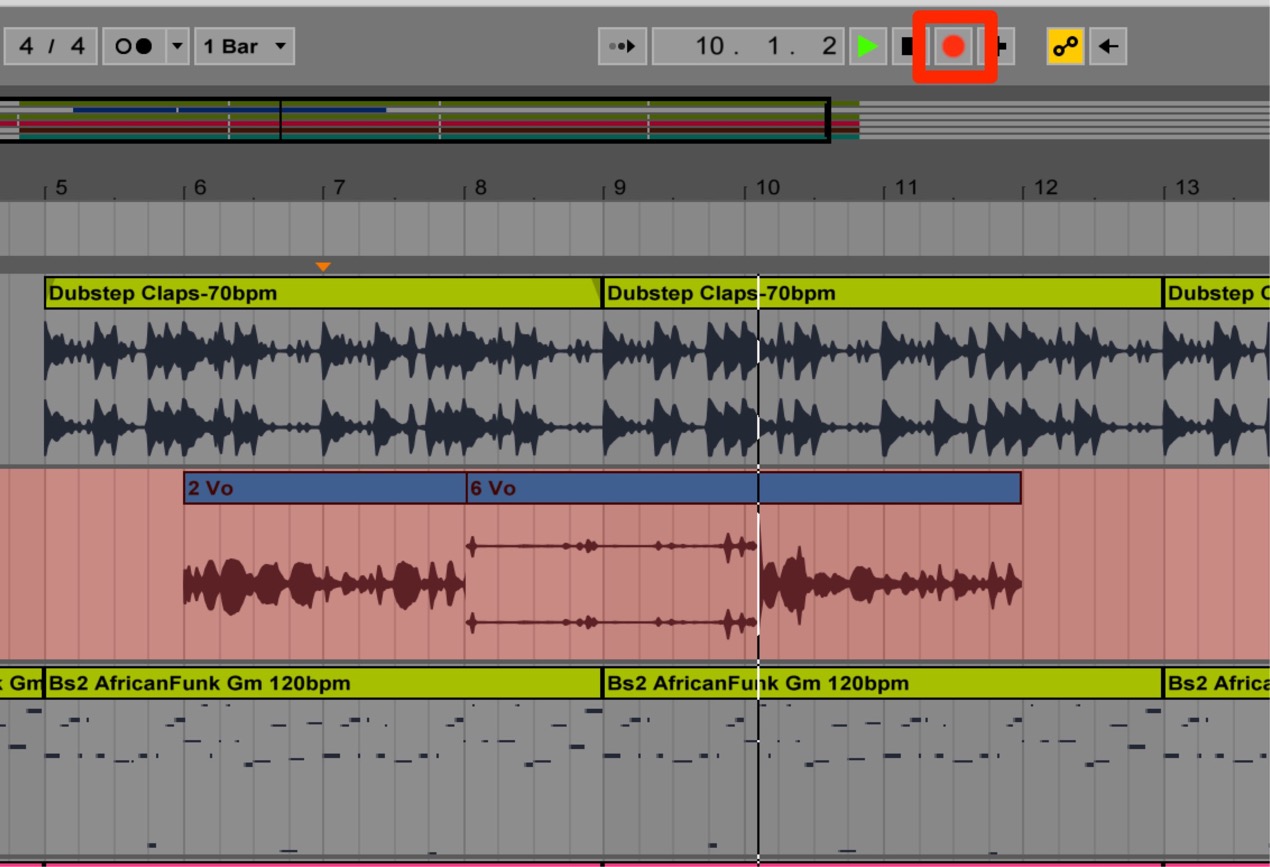
Task: Click bar 11 on the beat-time ruler
Action: point(906,188)
